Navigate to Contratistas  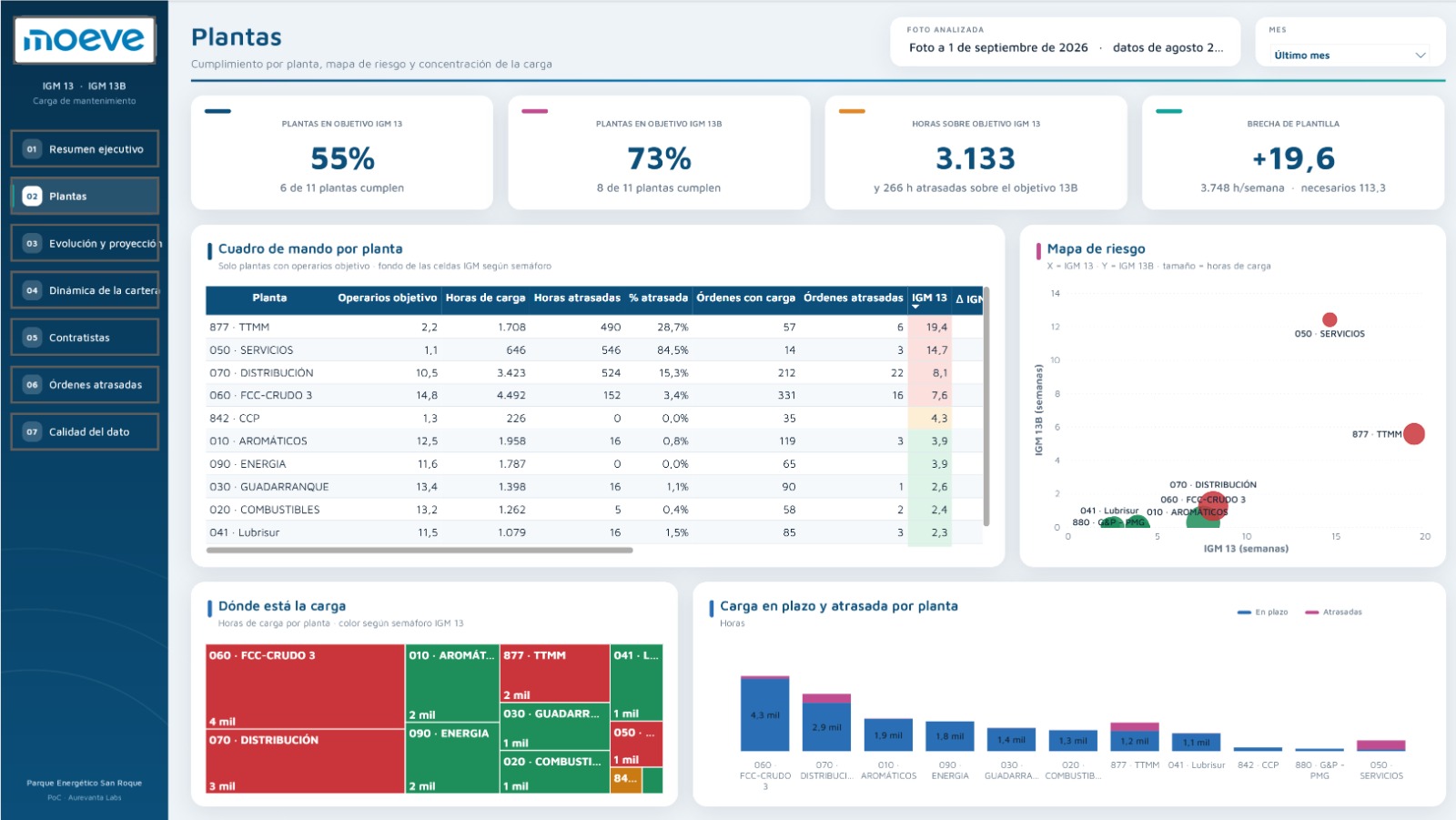point(85,337)
